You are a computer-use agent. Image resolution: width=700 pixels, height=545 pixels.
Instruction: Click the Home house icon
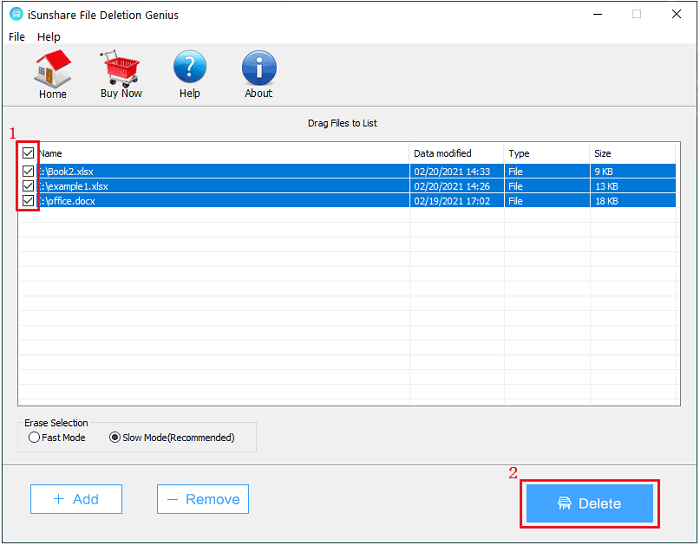coord(53,68)
